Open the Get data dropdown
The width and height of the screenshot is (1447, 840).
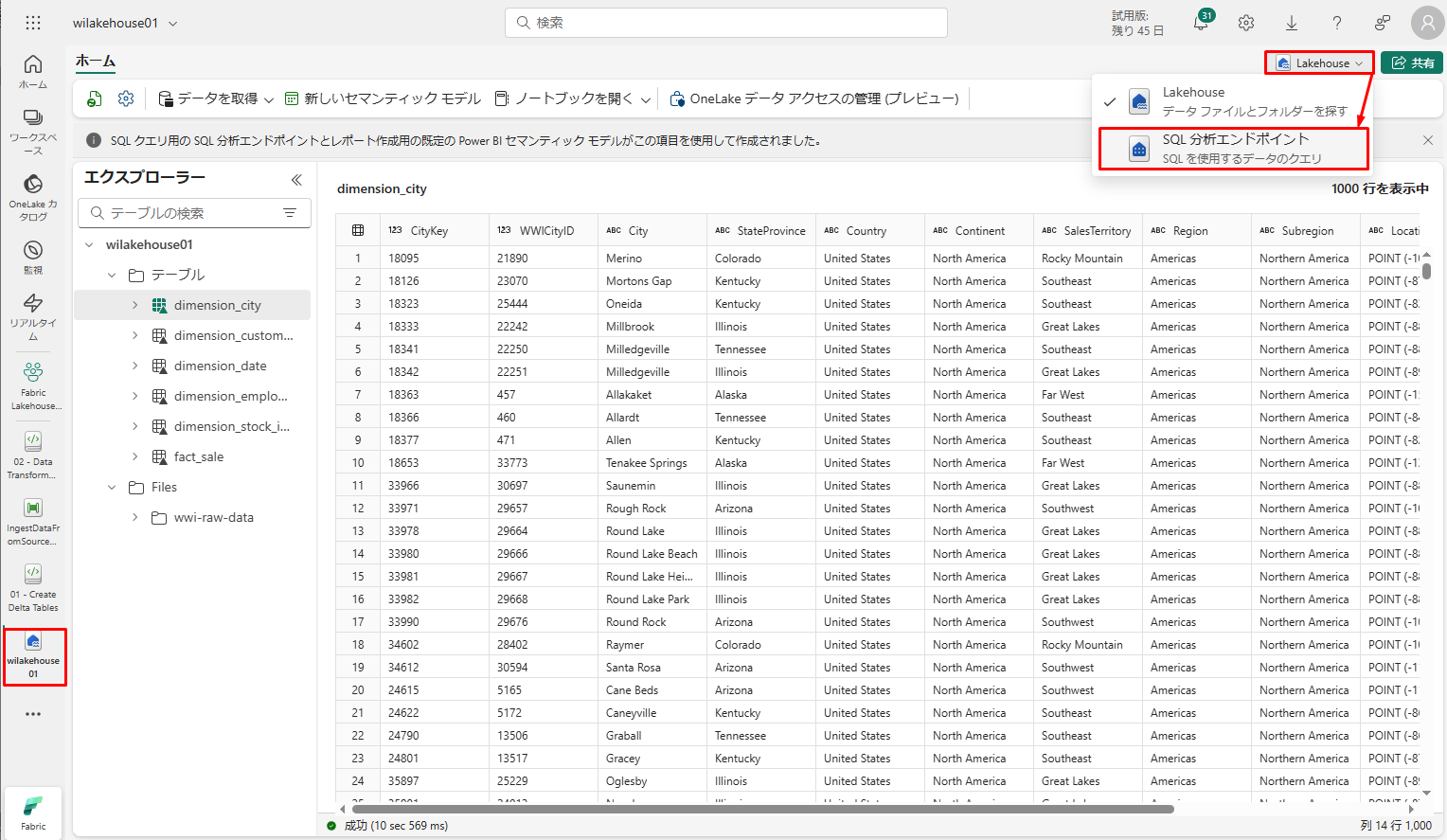coord(216,98)
